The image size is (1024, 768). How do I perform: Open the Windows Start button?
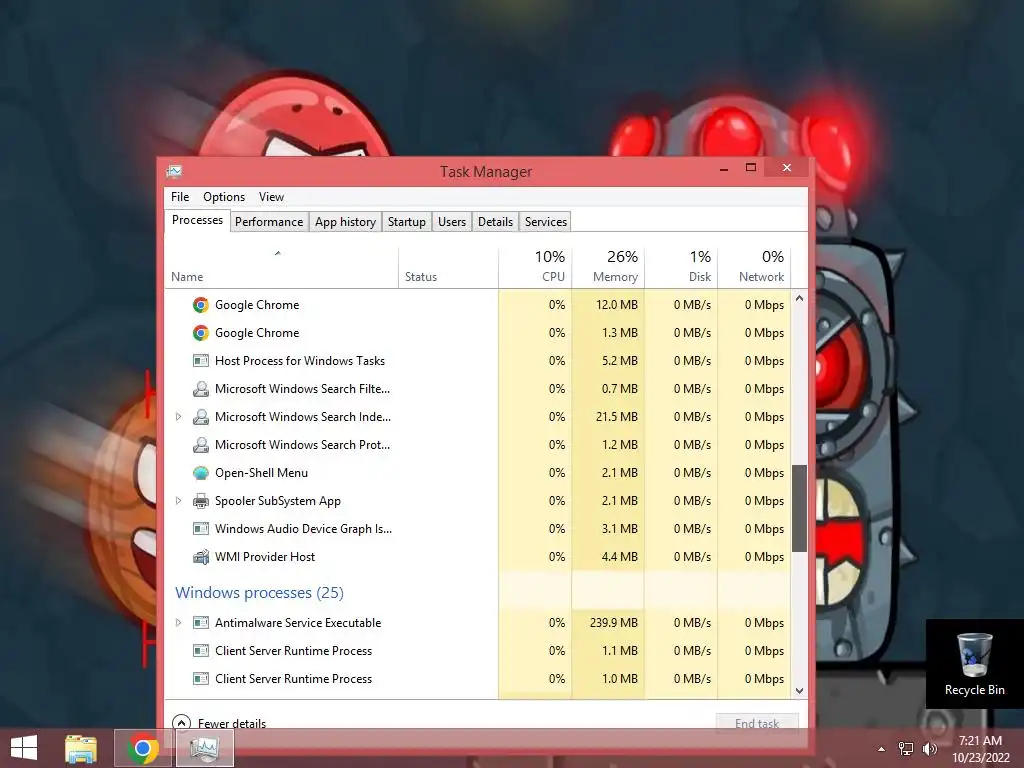24,748
